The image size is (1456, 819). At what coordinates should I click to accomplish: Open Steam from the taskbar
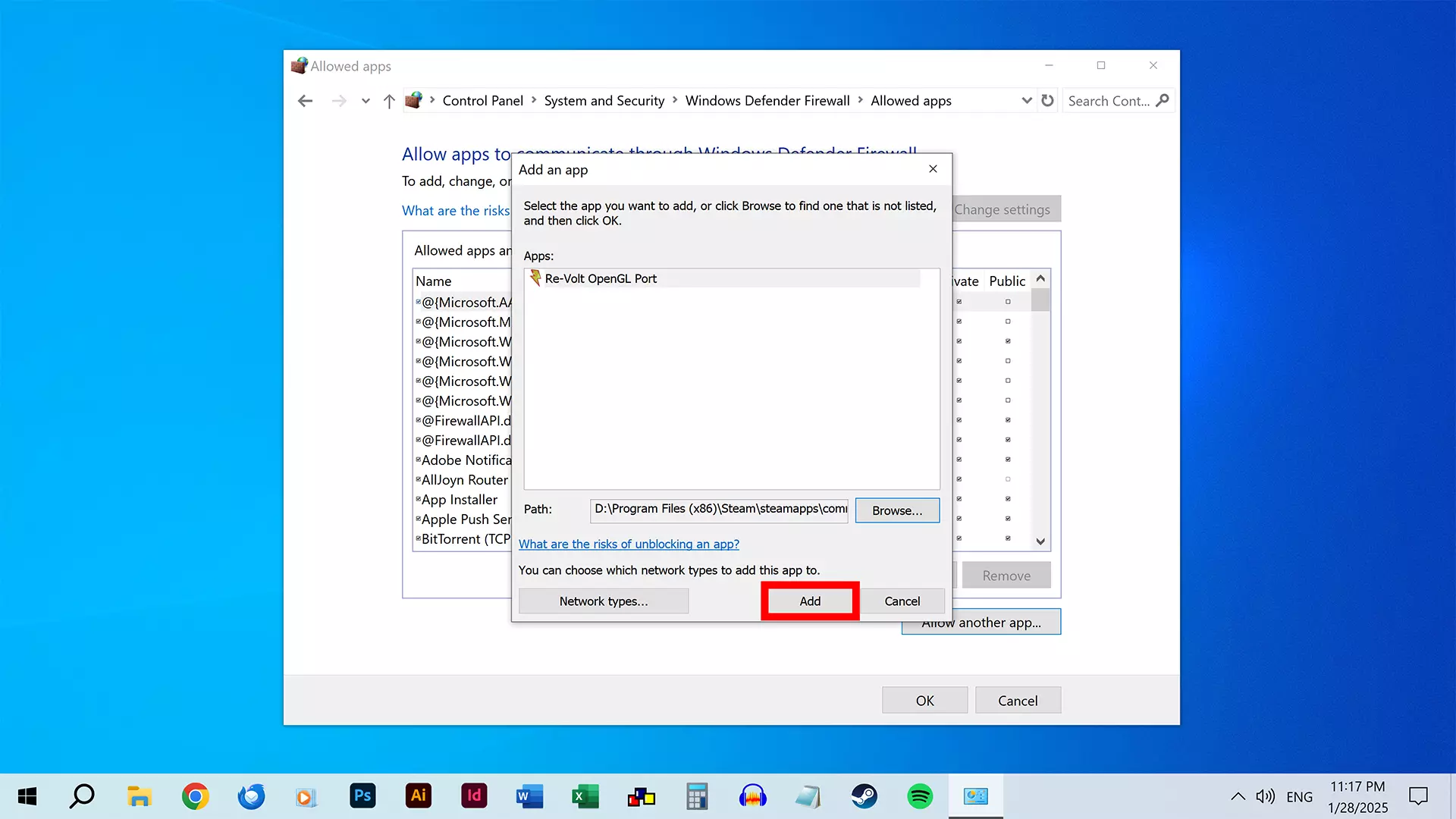[864, 796]
